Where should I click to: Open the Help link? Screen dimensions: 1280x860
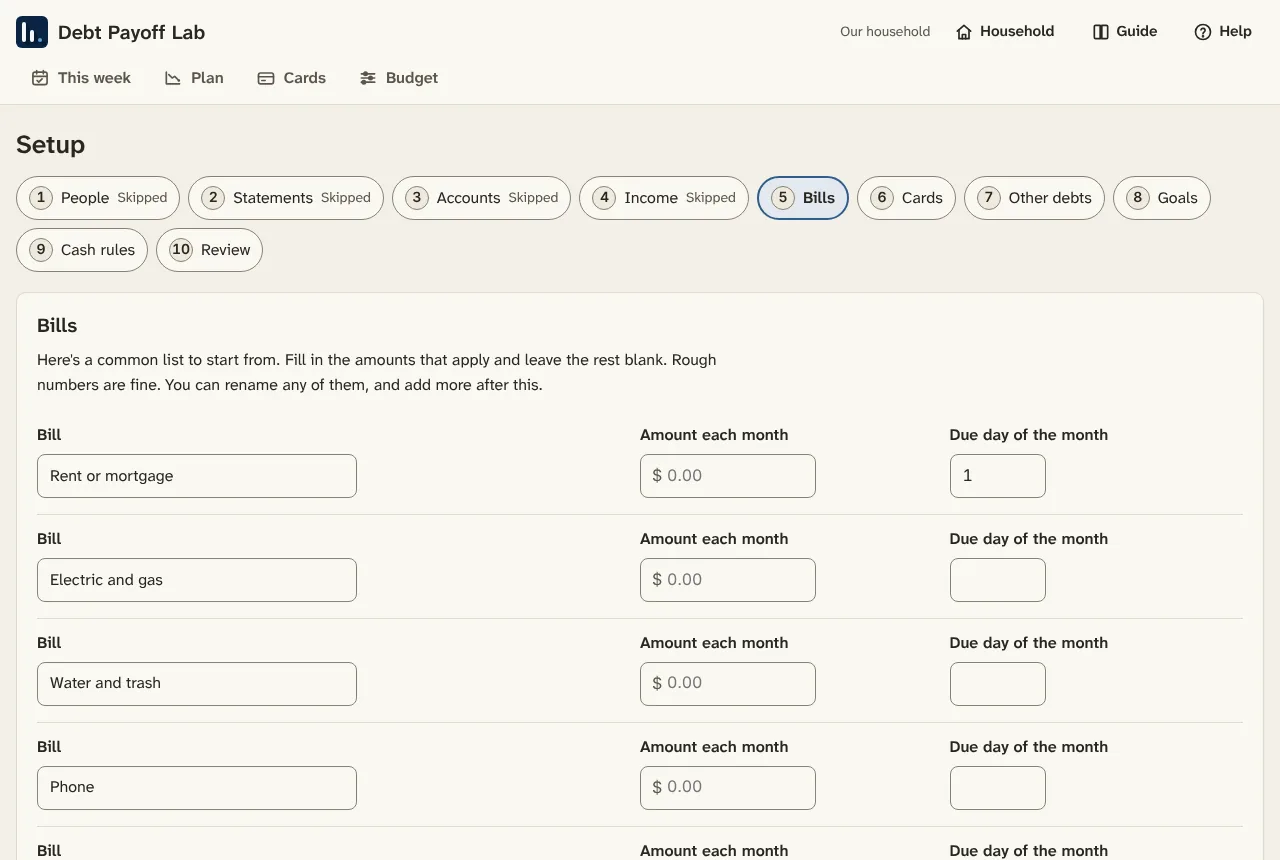click(1223, 32)
